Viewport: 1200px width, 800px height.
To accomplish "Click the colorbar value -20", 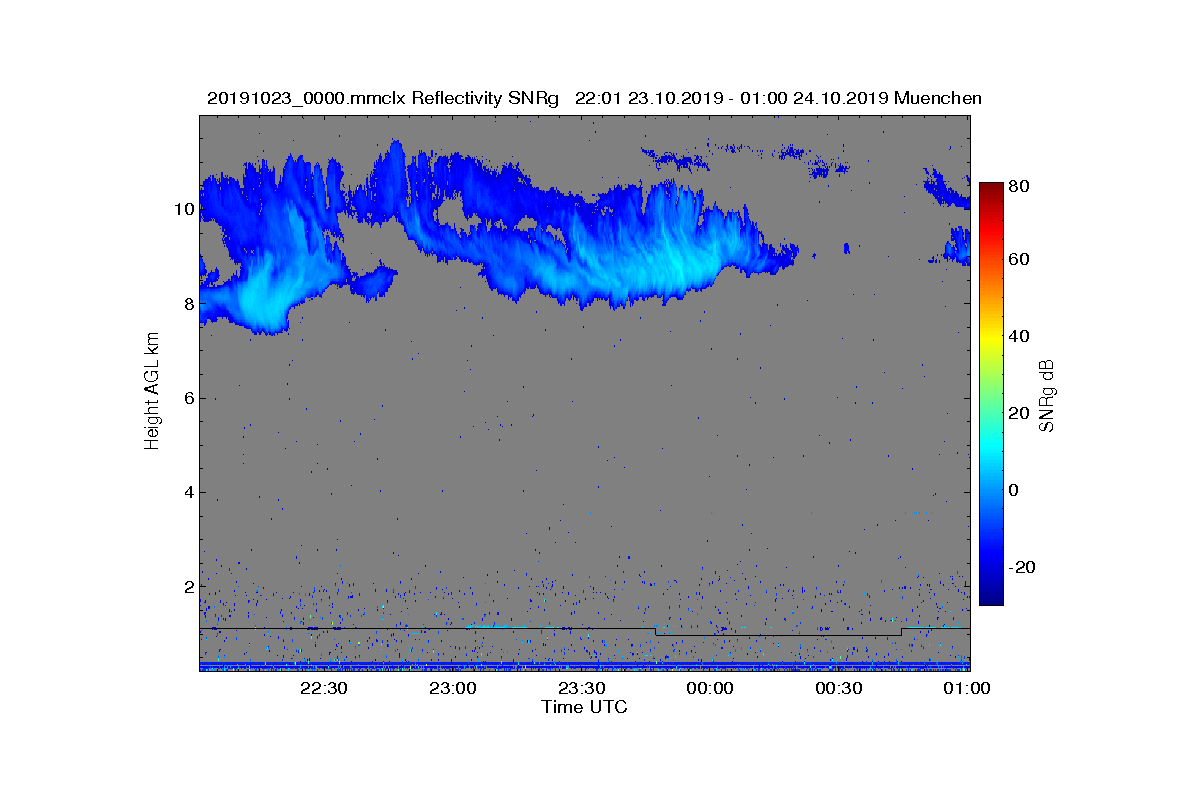I will pos(1024,567).
